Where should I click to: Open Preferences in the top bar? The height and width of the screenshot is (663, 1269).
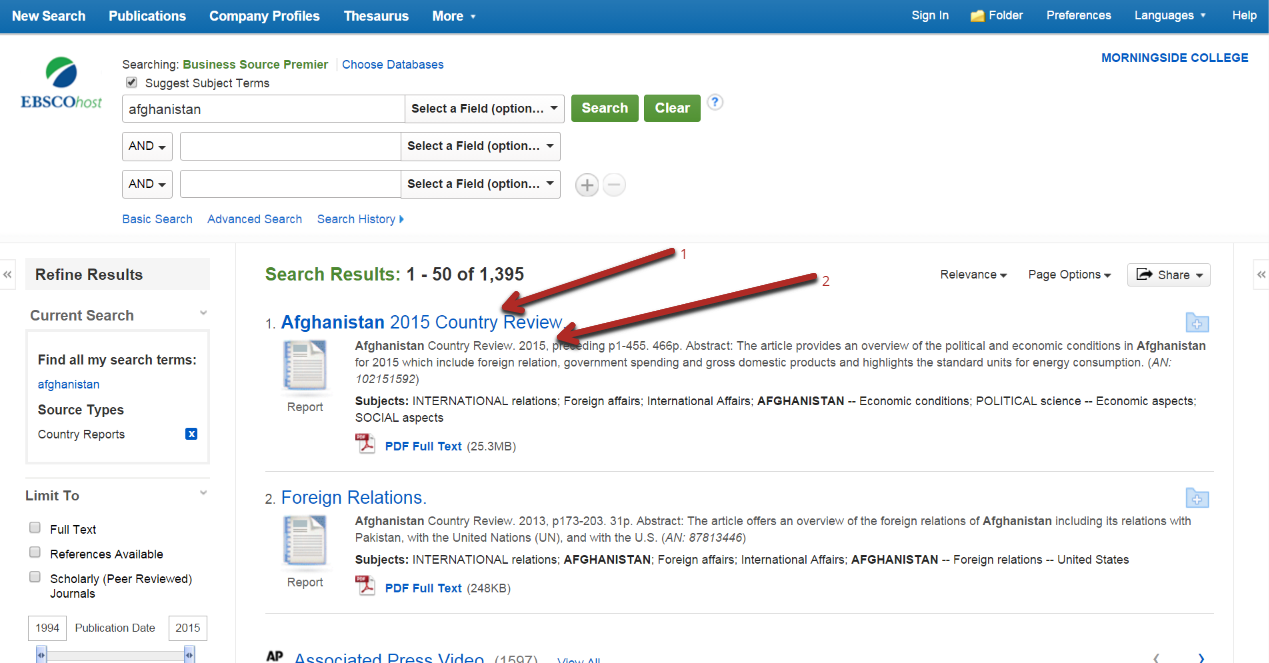[1079, 15]
